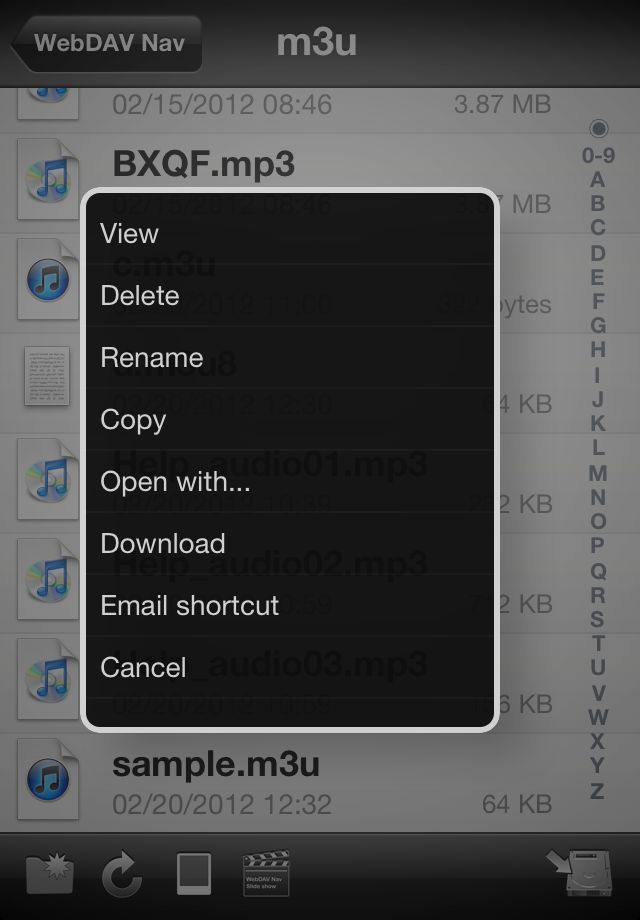This screenshot has height=920, width=640.
Task: Open the downloads drive icon
Action: pyautogui.click(x=580, y=872)
